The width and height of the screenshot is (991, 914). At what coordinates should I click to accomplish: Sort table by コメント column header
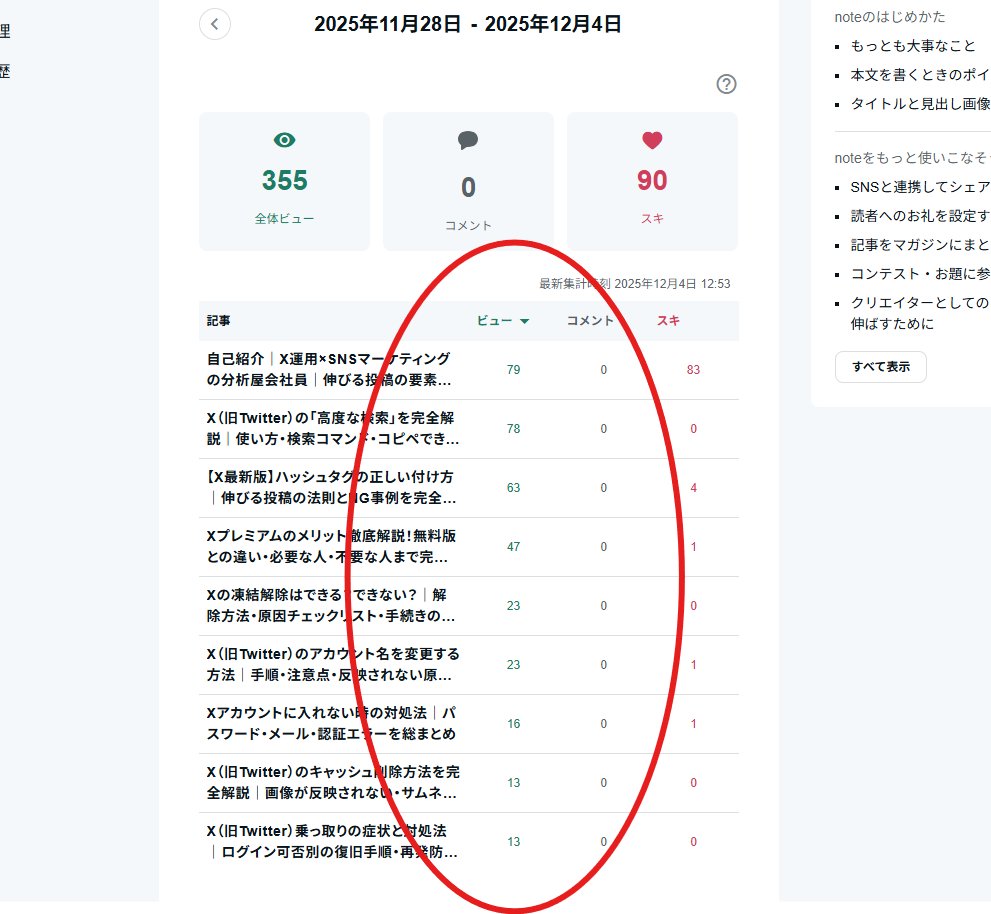point(590,321)
